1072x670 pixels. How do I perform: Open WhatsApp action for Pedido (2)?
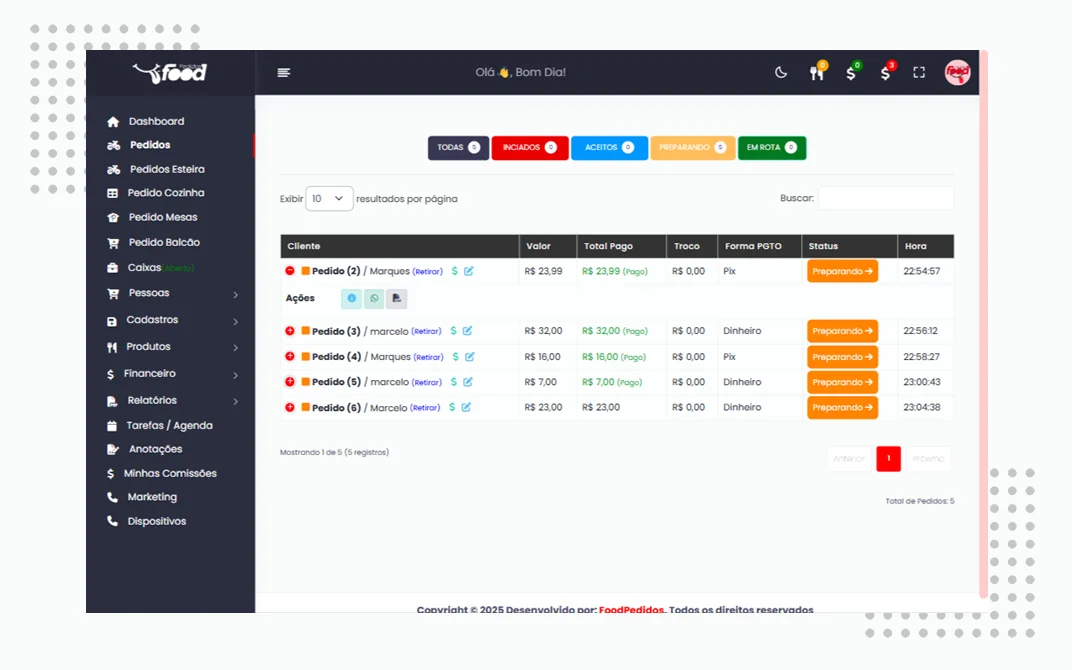click(374, 298)
